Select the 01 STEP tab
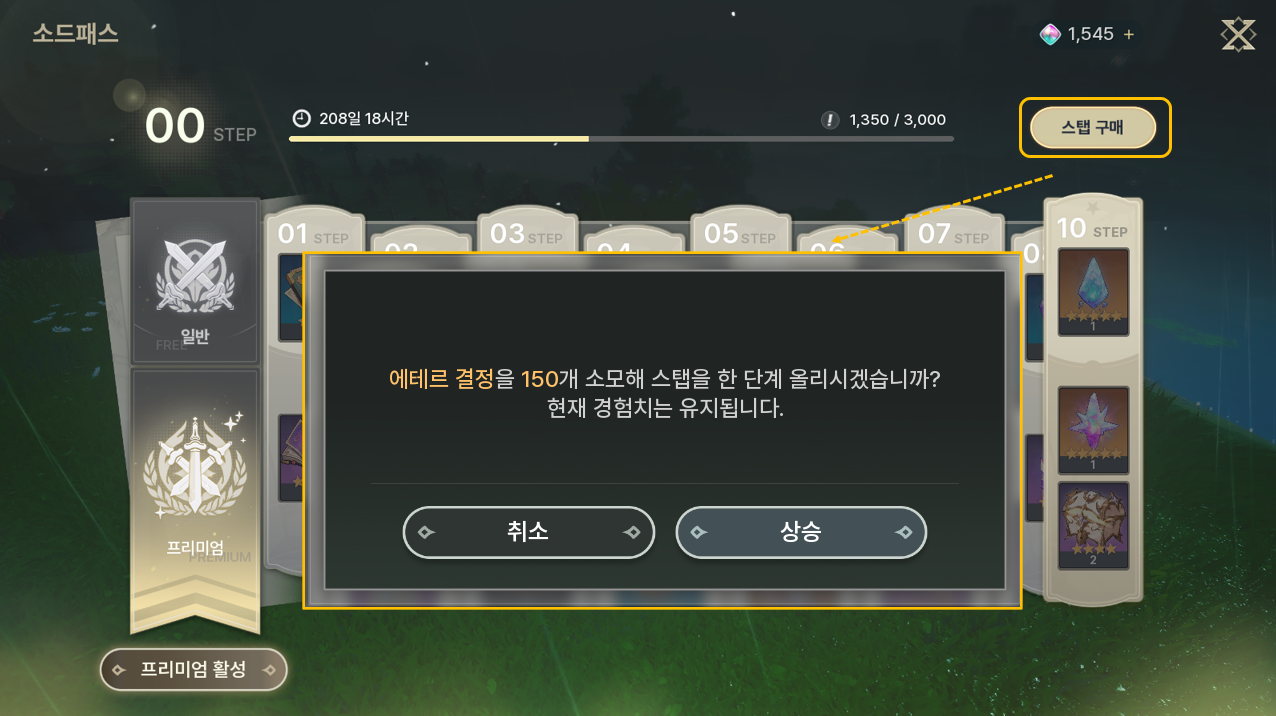Screen dimensions: 1276x716 pyautogui.click(x=313, y=234)
